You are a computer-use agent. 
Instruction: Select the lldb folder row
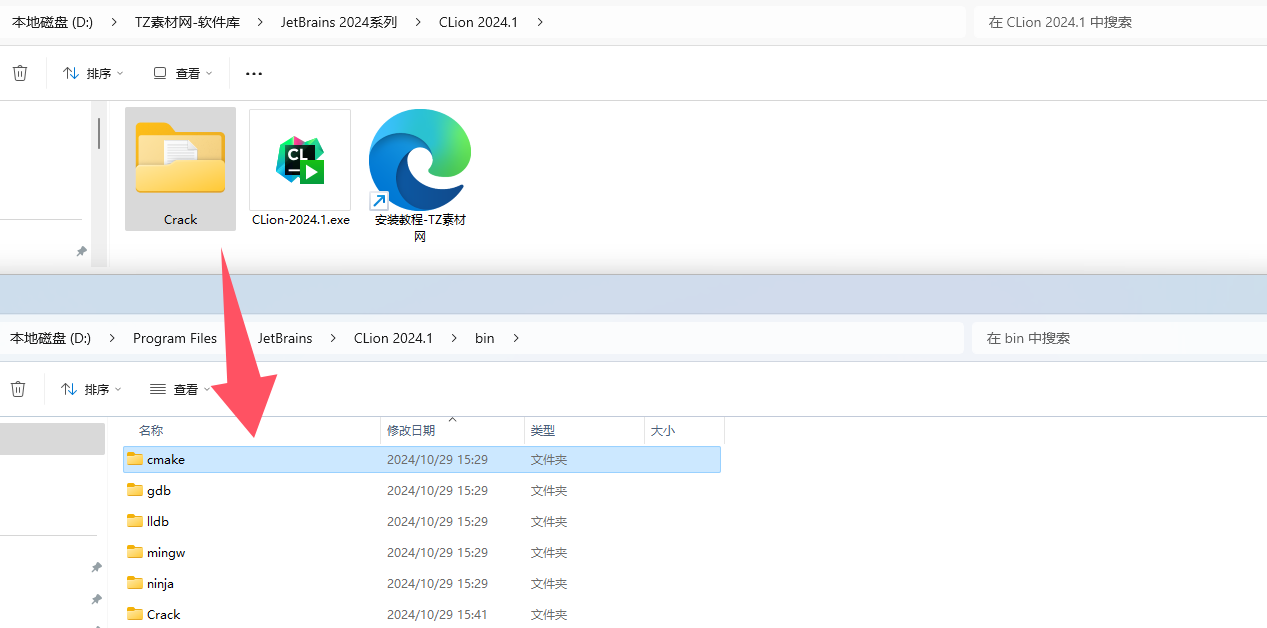[421, 521]
